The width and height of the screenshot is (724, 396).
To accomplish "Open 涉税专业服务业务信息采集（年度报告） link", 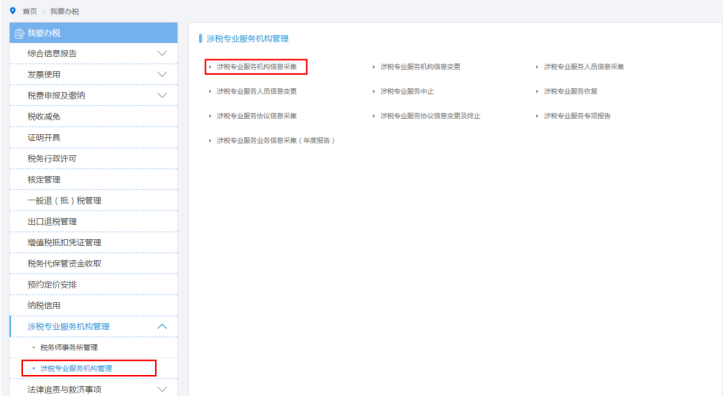I will pyautogui.click(x=276, y=140).
